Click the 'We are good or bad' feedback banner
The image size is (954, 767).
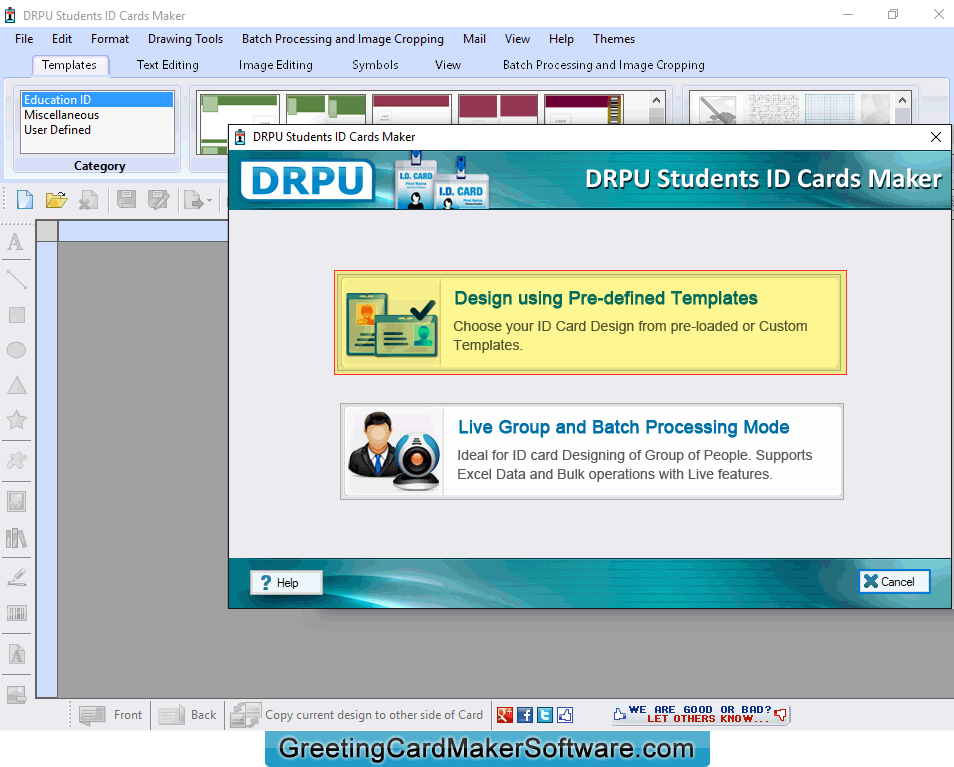pyautogui.click(x=701, y=714)
